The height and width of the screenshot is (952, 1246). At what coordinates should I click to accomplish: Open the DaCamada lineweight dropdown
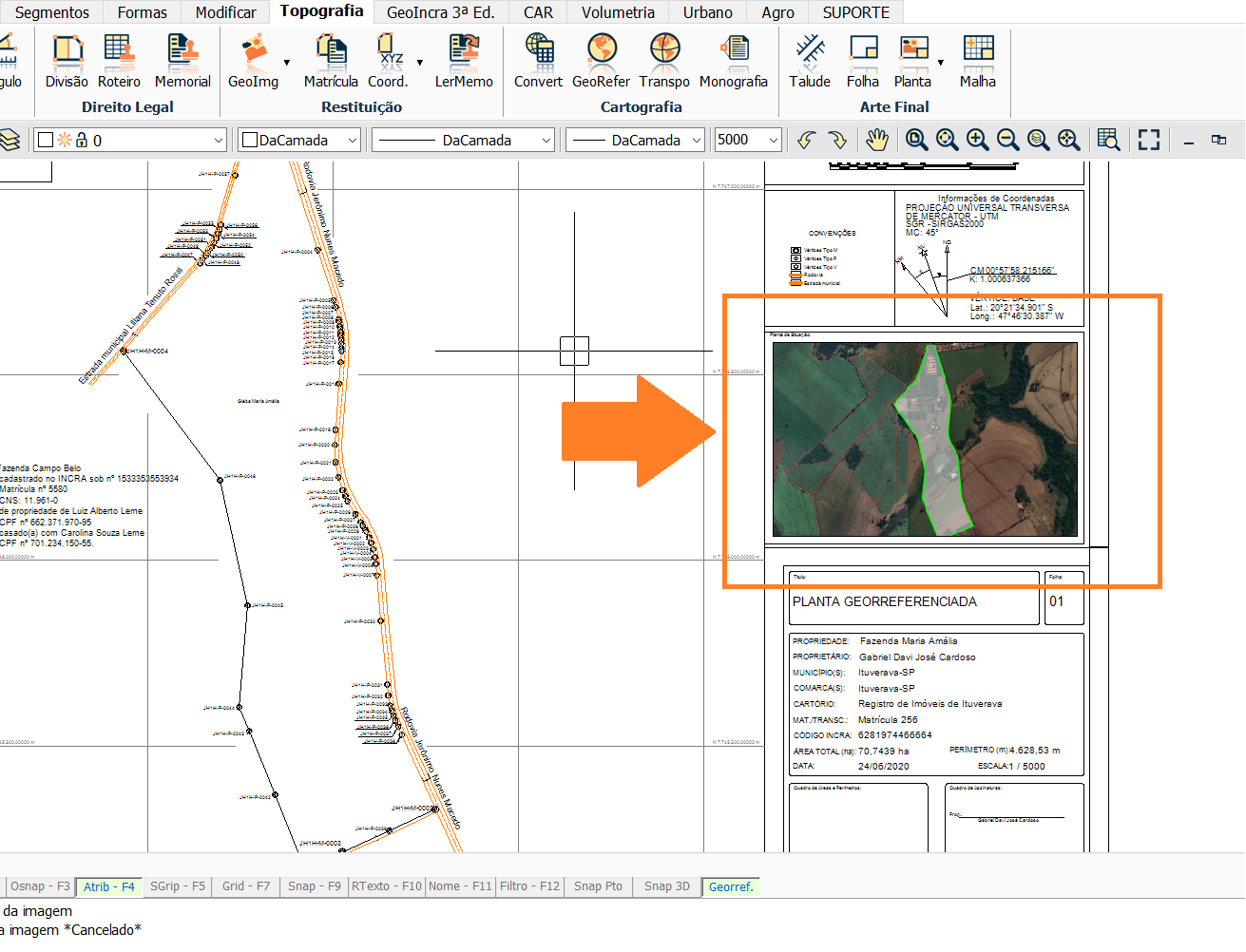pyautogui.click(x=636, y=140)
